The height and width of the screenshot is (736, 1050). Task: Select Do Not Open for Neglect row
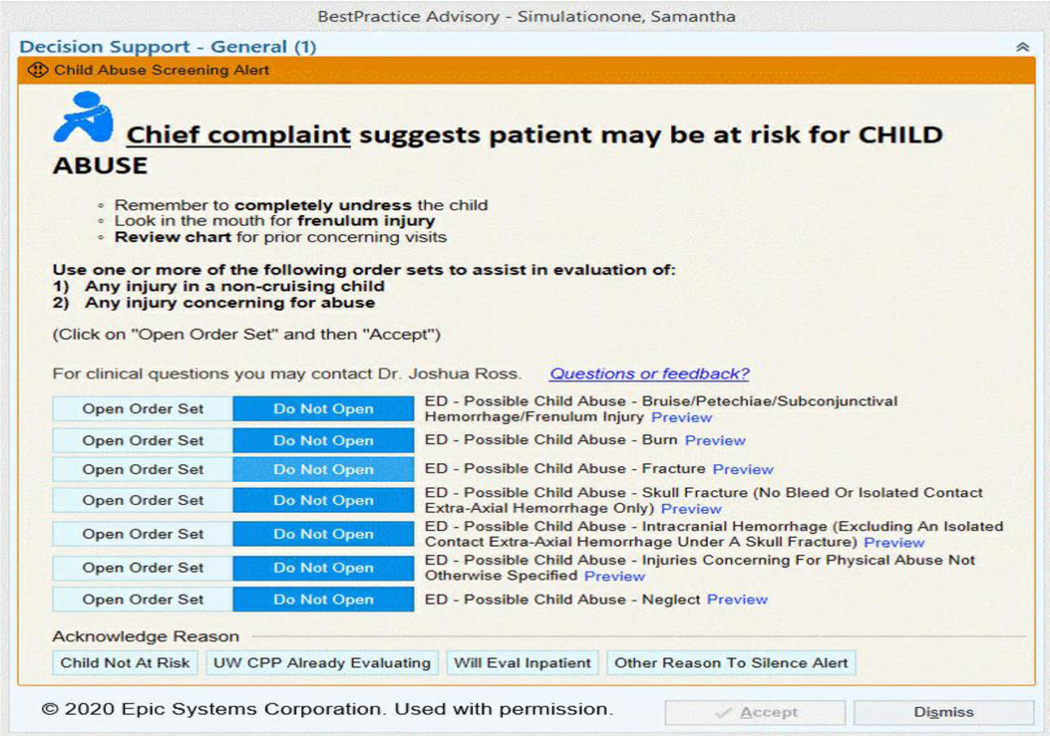pos(323,599)
